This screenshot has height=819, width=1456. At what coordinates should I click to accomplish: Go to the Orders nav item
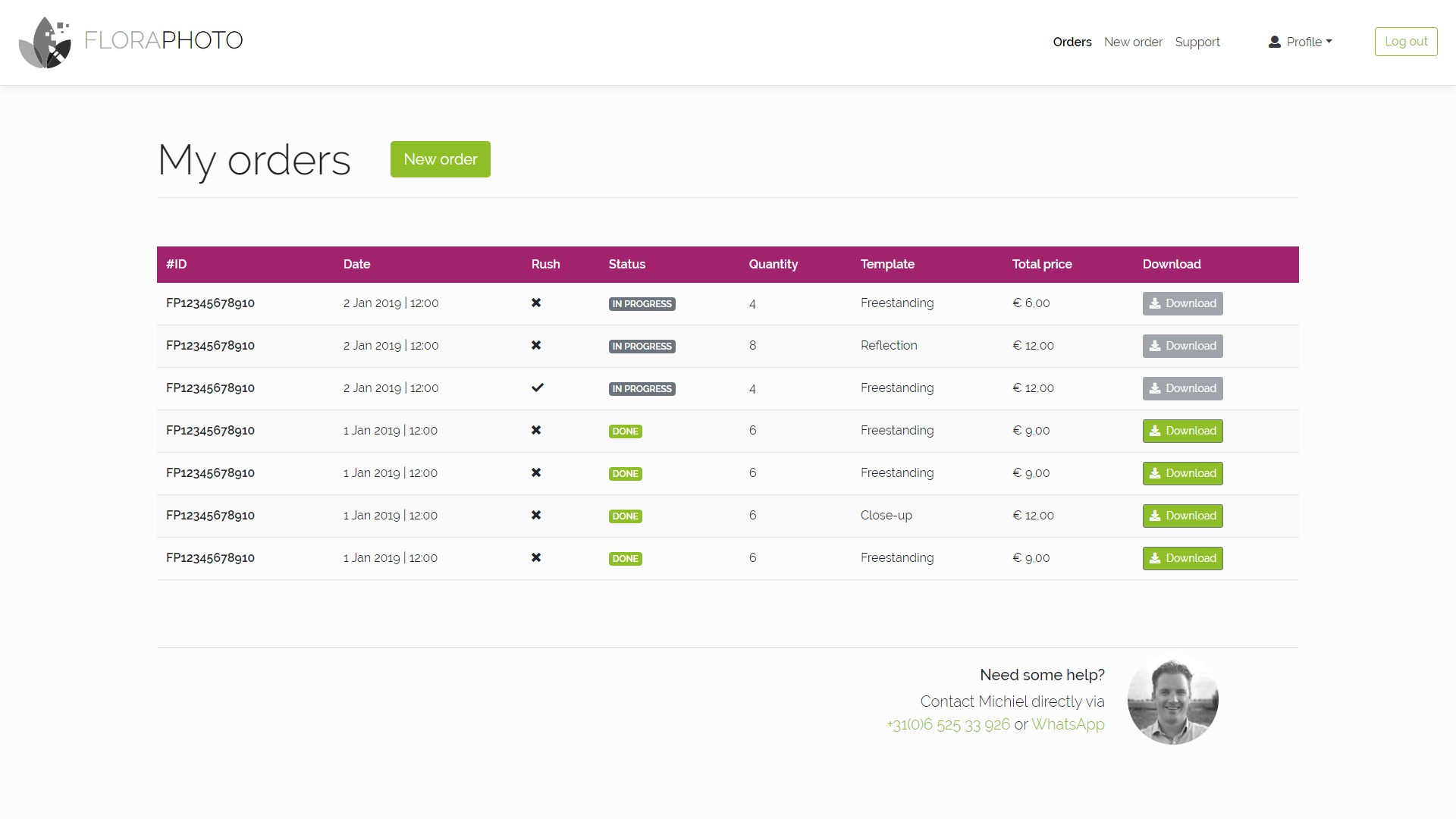tap(1072, 42)
